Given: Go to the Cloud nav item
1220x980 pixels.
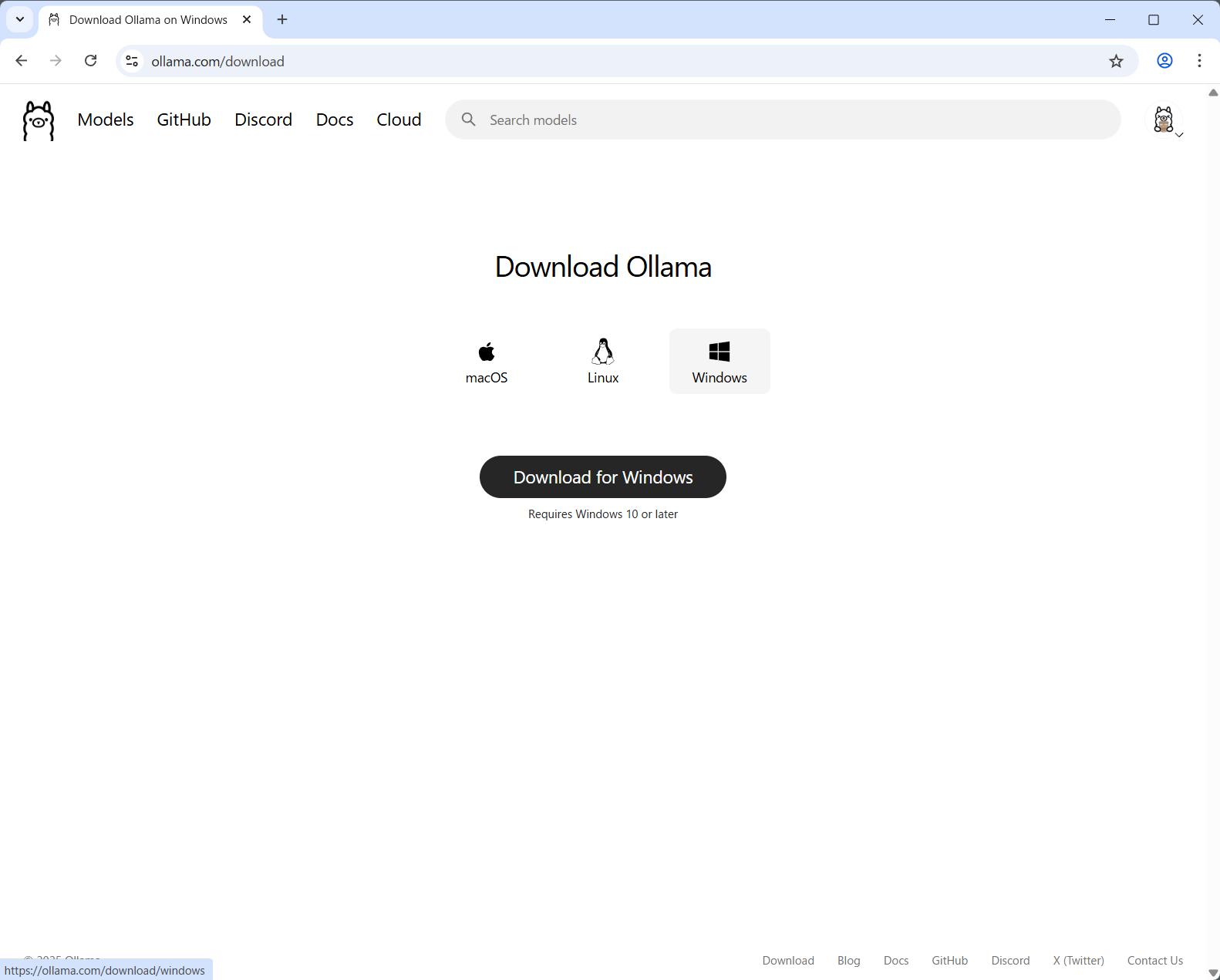Looking at the screenshot, I should coord(399,120).
